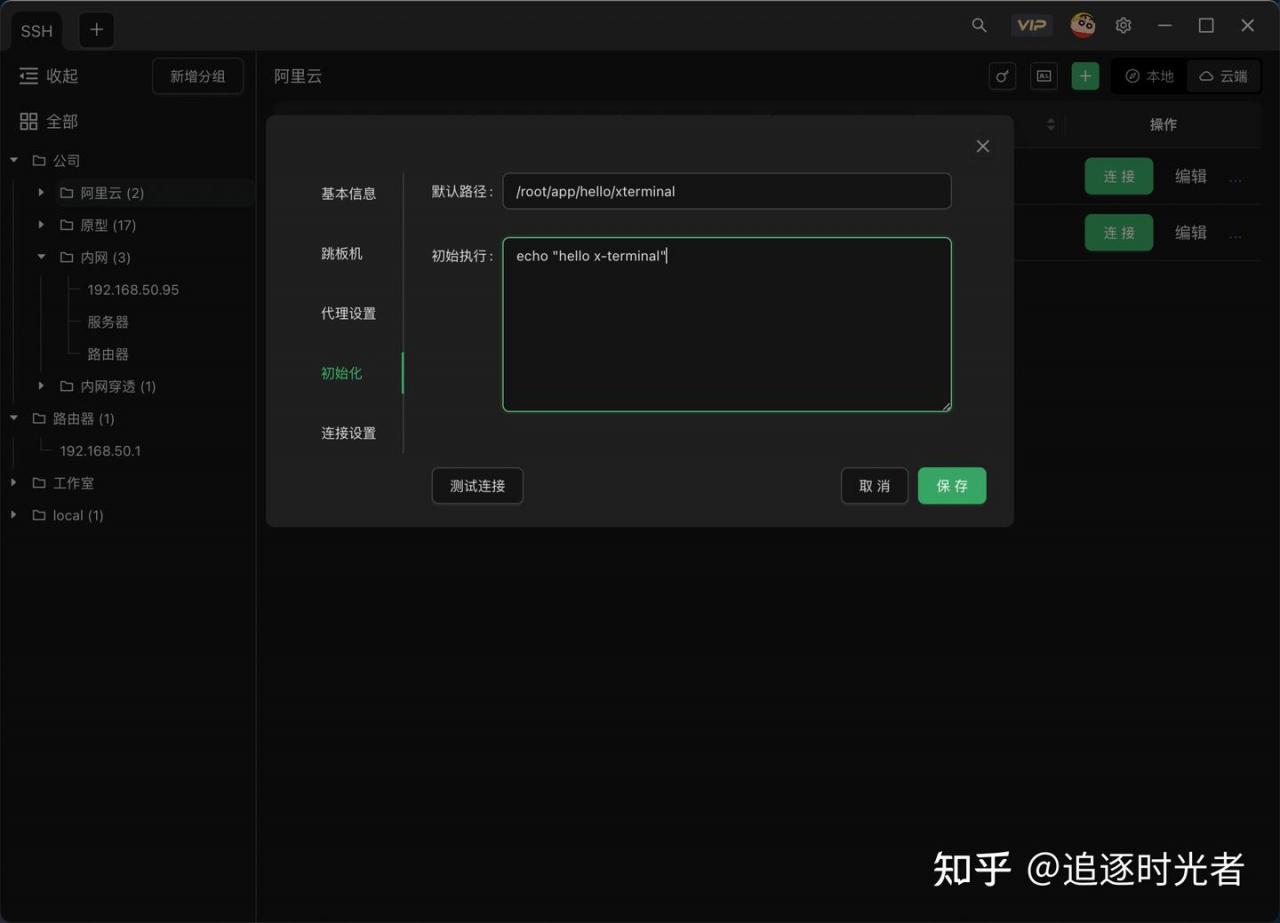Select the 路由器 entry under 内网
The height and width of the screenshot is (923, 1280).
pyautogui.click(x=108, y=354)
